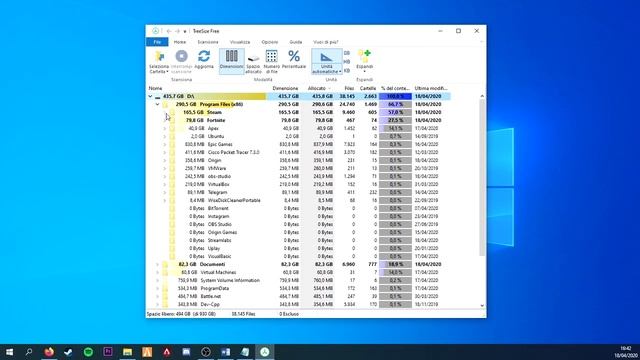This screenshot has height=360, width=640.
Task: Sort by the Dimensione column header
Action: tap(285, 88)
